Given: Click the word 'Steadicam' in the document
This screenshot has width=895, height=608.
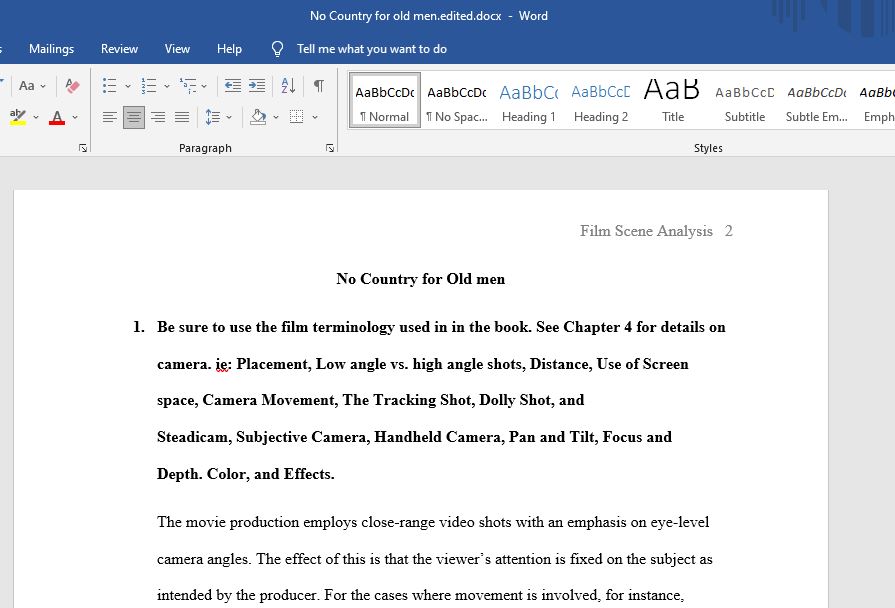Looking at the screenshot, I should [x=193, y=437].
